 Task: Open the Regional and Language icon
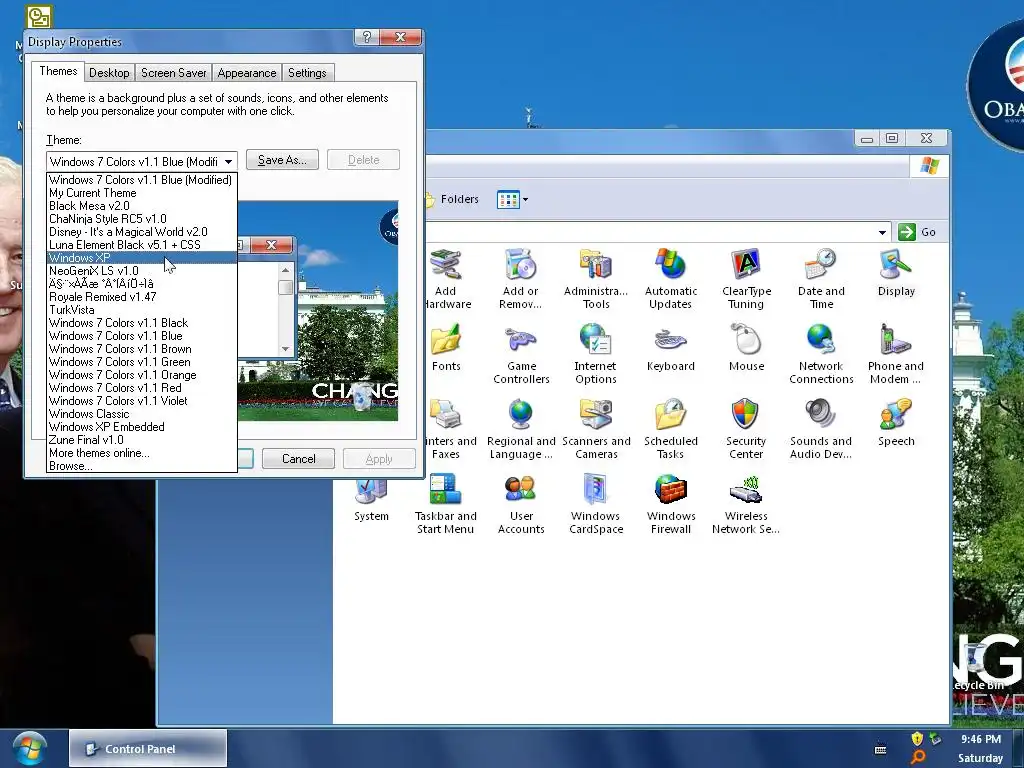[520, 429]
